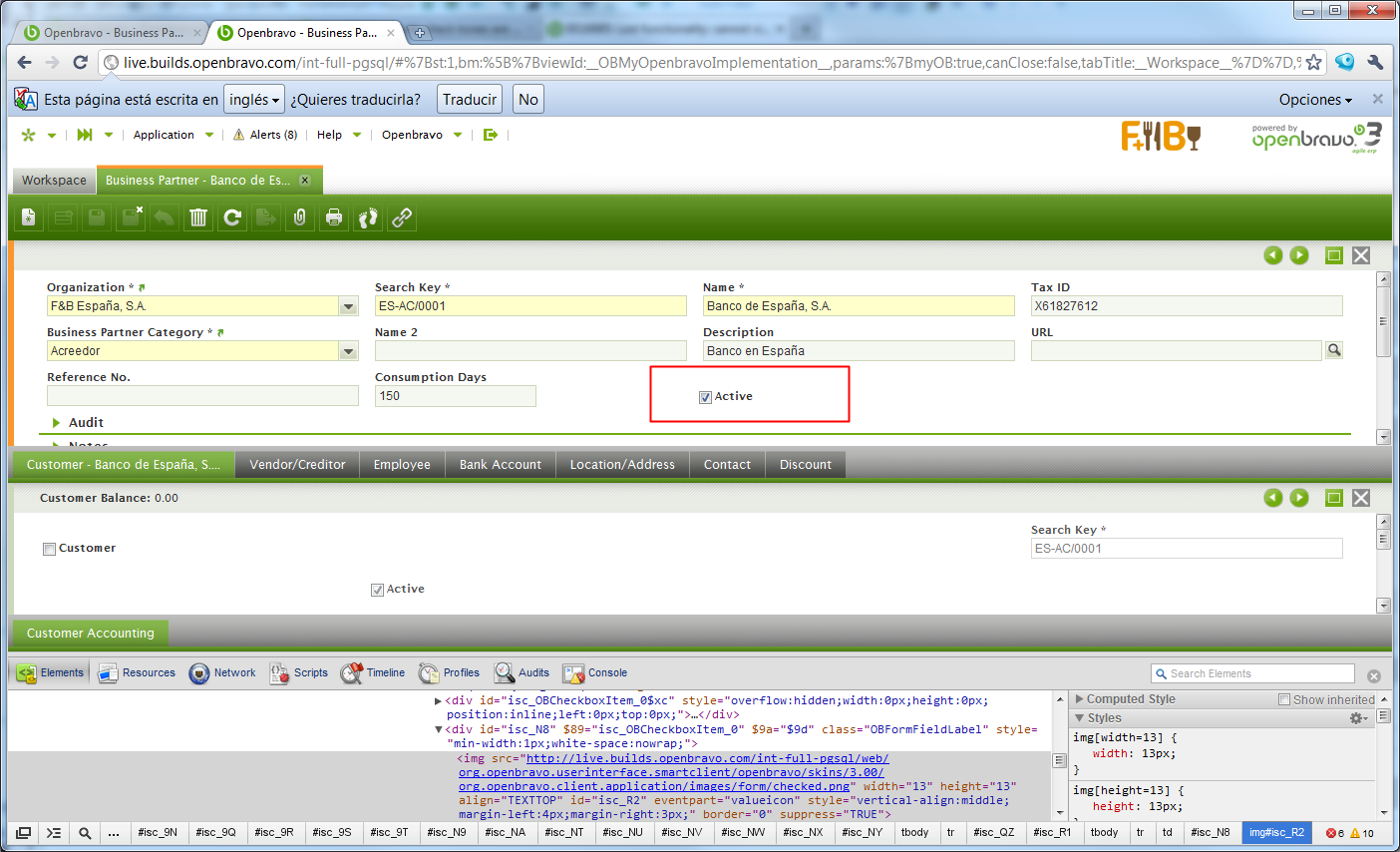Click the Consumption Days input field

point(455,396)
